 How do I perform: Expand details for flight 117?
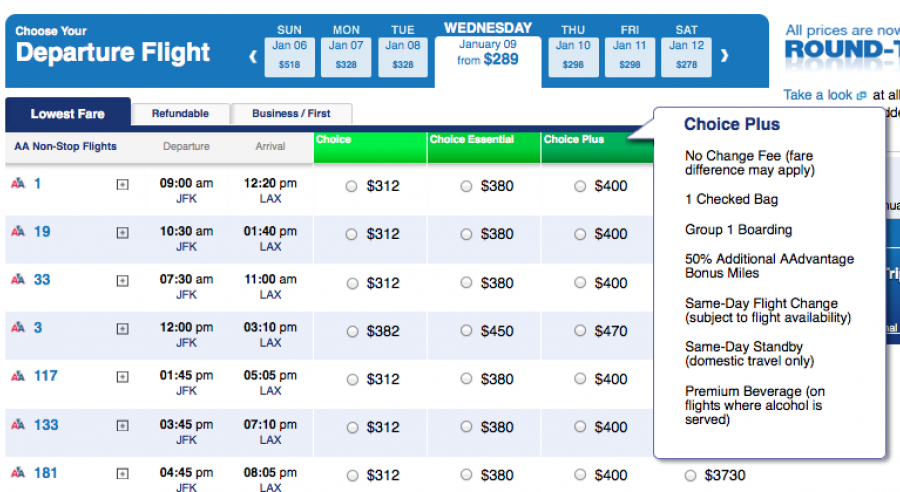[122, 377]
